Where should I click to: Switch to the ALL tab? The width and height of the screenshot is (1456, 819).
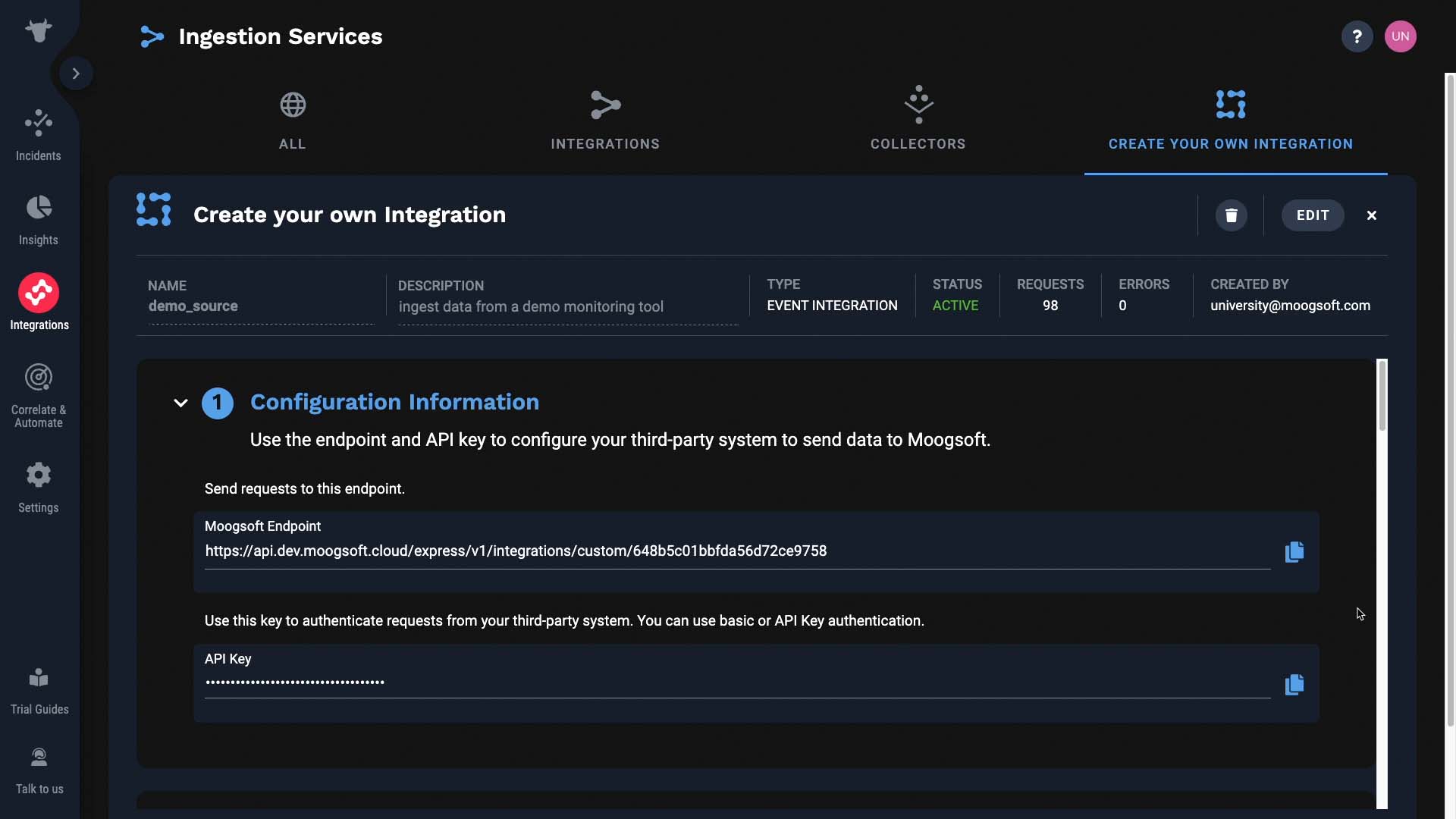(x=293, y=121)
